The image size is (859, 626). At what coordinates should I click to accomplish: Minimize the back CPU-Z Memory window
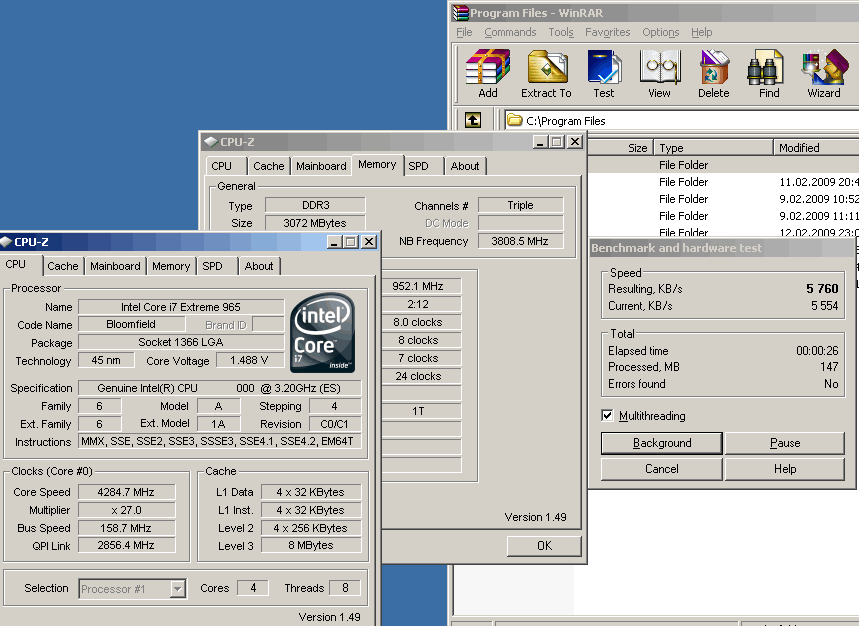point(540,142)
